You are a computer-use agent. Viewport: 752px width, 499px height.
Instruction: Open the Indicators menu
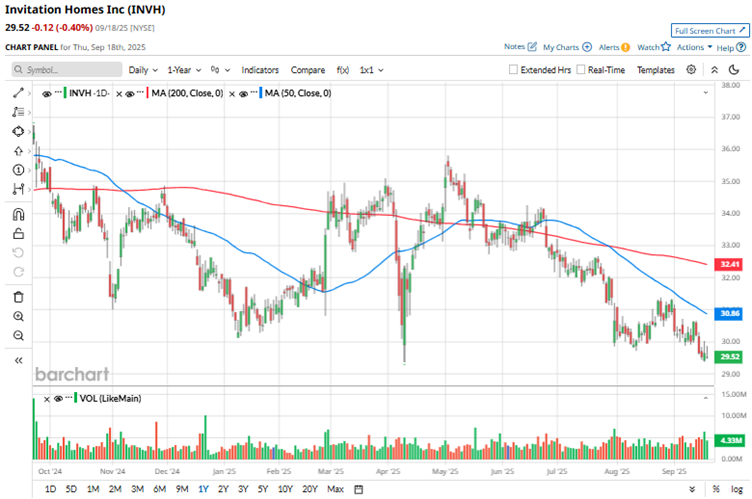point(260,70)
